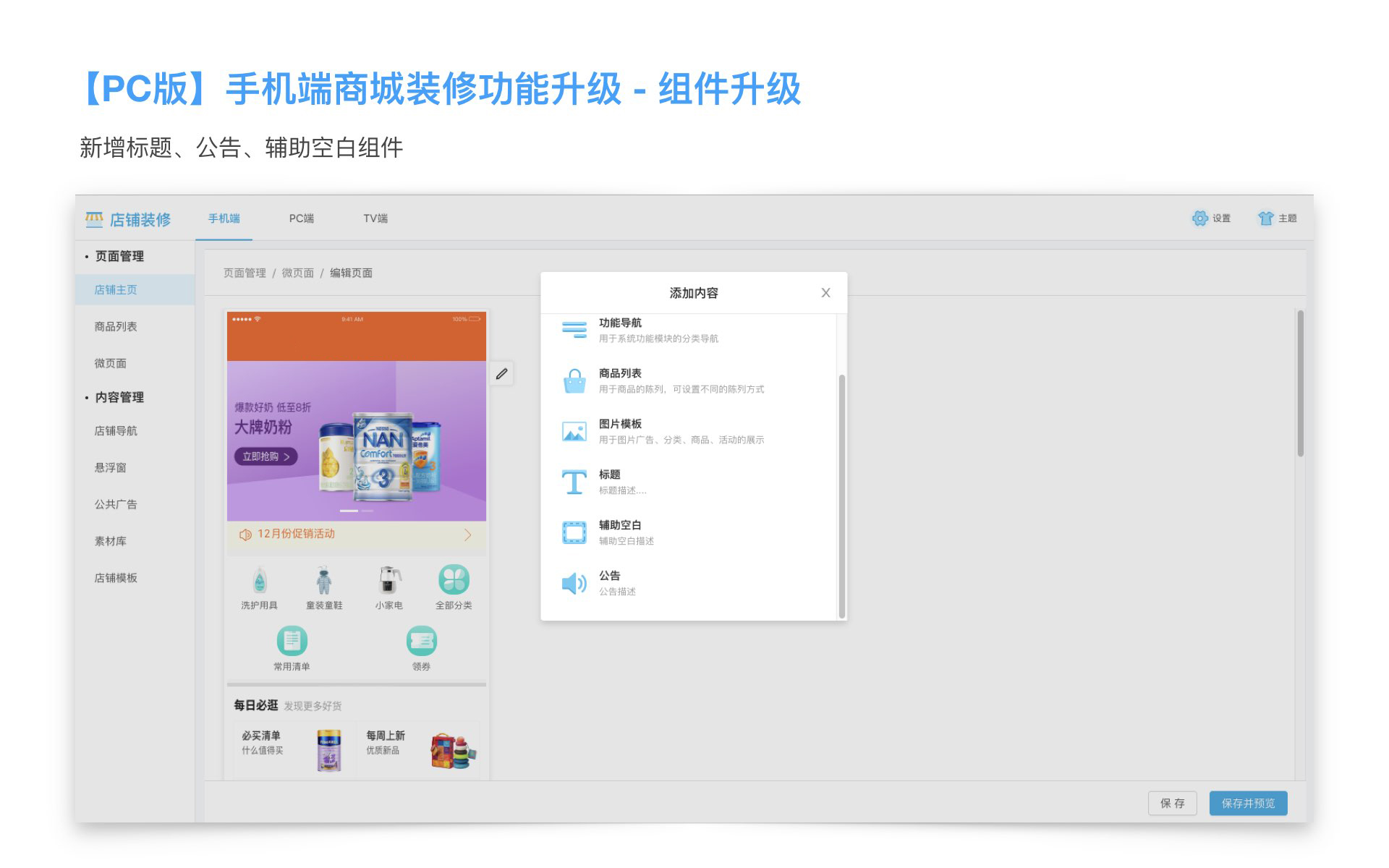The image size is (1389, 868).
Task: Click the 微页面 breadcrumb link
Action: [297, 273]
